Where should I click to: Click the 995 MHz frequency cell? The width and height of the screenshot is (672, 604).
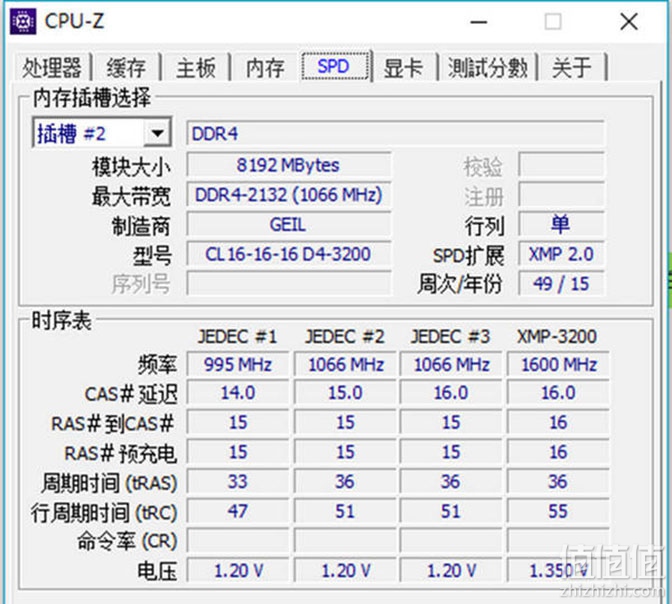[x=237, y=364]
